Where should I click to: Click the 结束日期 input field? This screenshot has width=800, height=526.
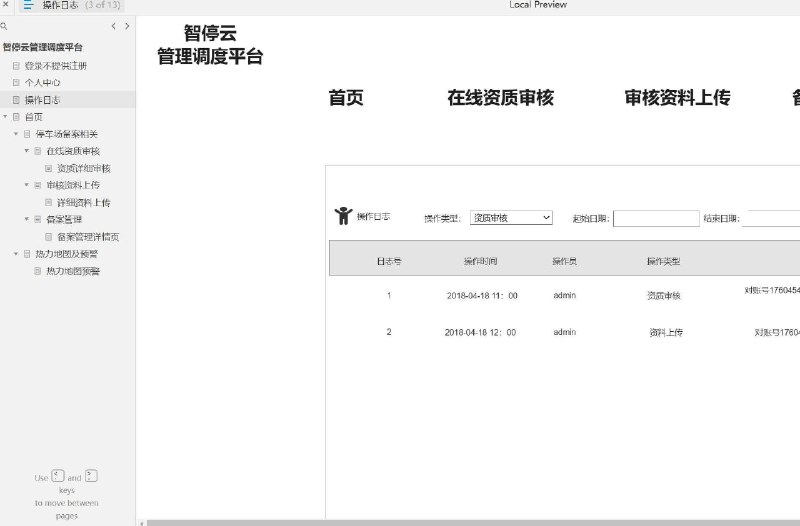pos(771,218)
